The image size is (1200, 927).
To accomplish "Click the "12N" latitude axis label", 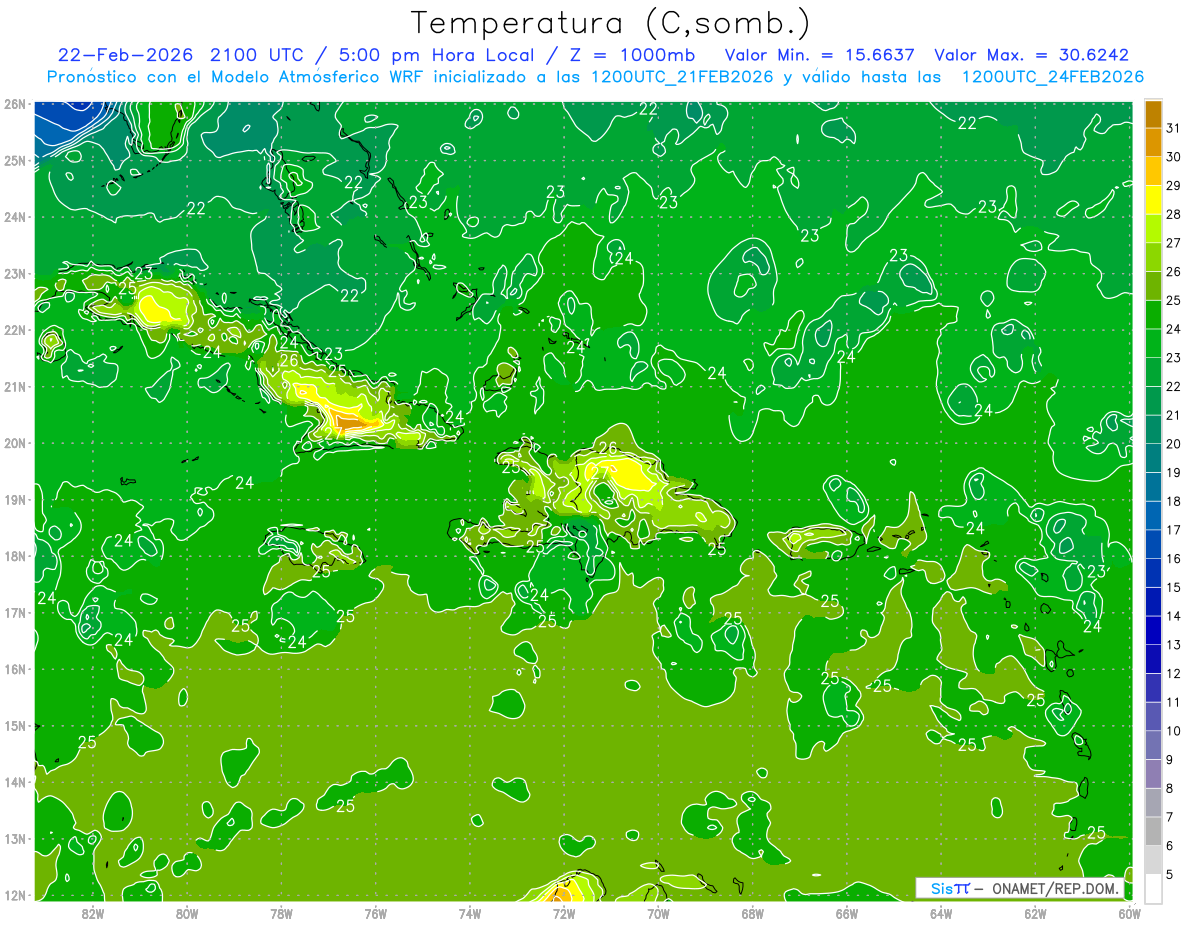I will [x=15, y=896].
